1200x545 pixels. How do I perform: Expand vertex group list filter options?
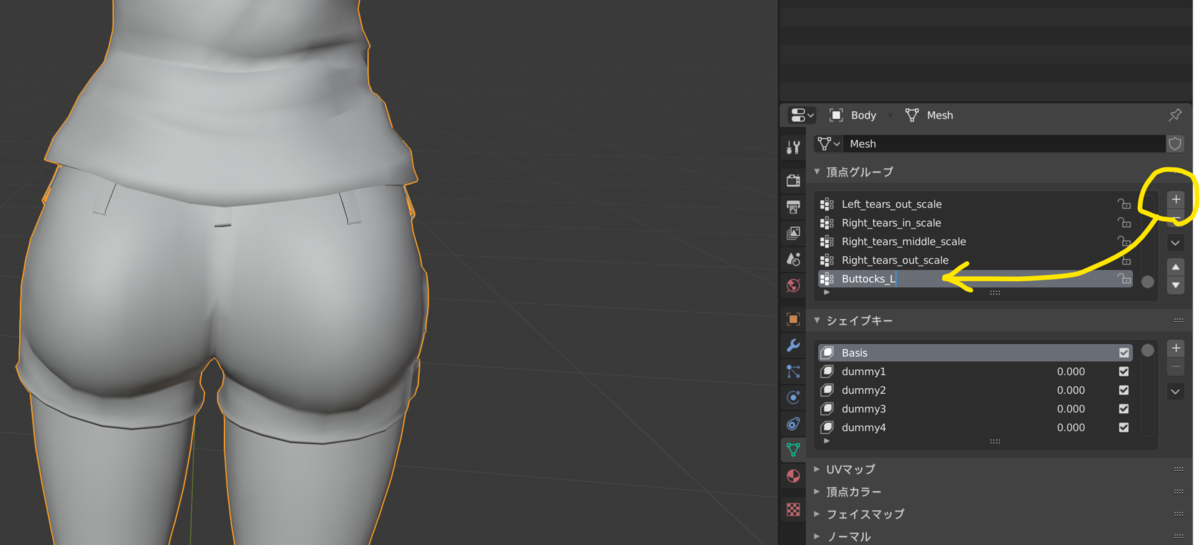827,292
